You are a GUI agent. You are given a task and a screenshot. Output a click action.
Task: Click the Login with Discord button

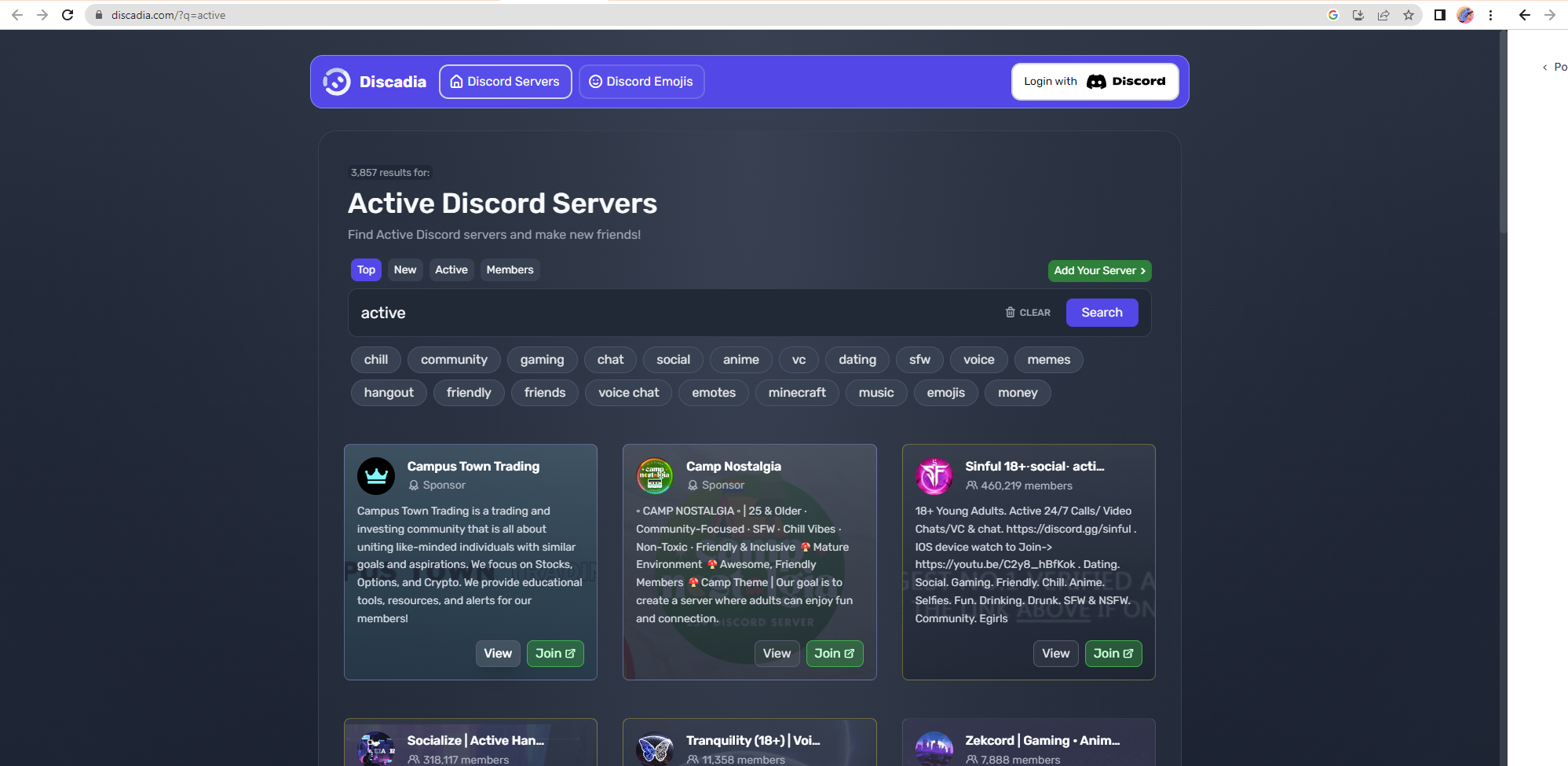pyautogui.click(x=1095, y=82)
